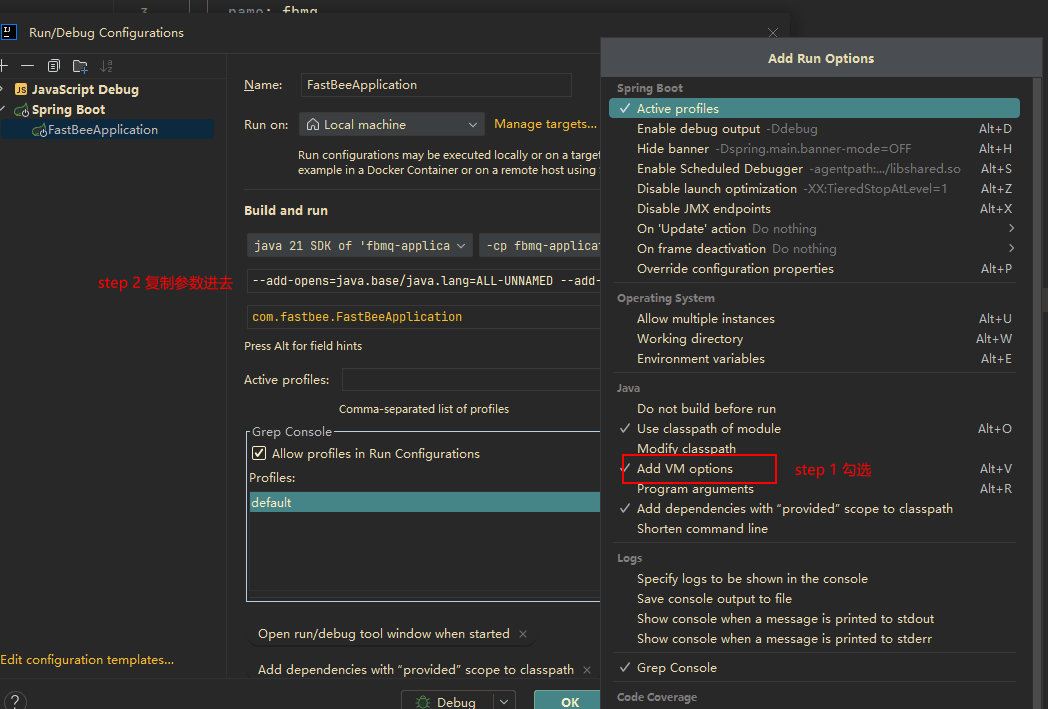
Task: Select Modify classpath option
Action: click(x=814, y=448)
